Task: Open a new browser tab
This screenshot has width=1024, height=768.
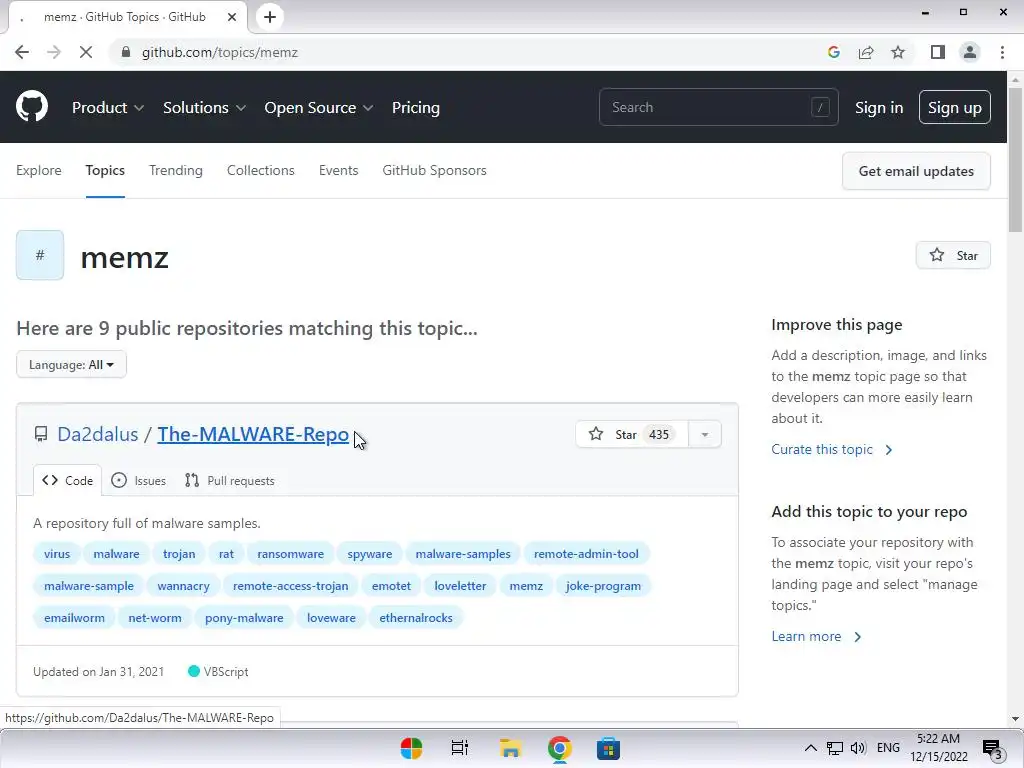Action: pyautogui.click(x=270, y=17)
